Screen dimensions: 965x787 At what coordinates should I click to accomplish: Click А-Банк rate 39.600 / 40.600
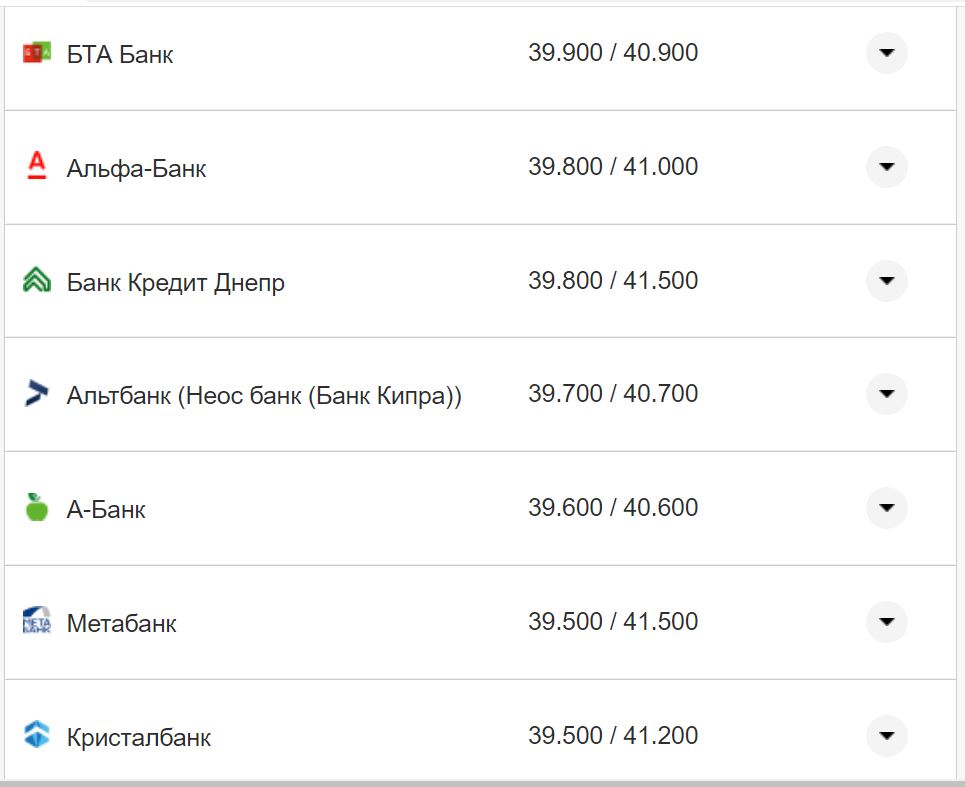click(612, 508)
